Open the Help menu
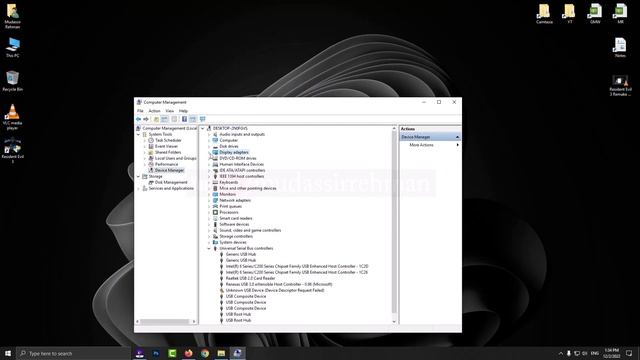This screenshot has height=360, width=640. click(x=183, y=111)
